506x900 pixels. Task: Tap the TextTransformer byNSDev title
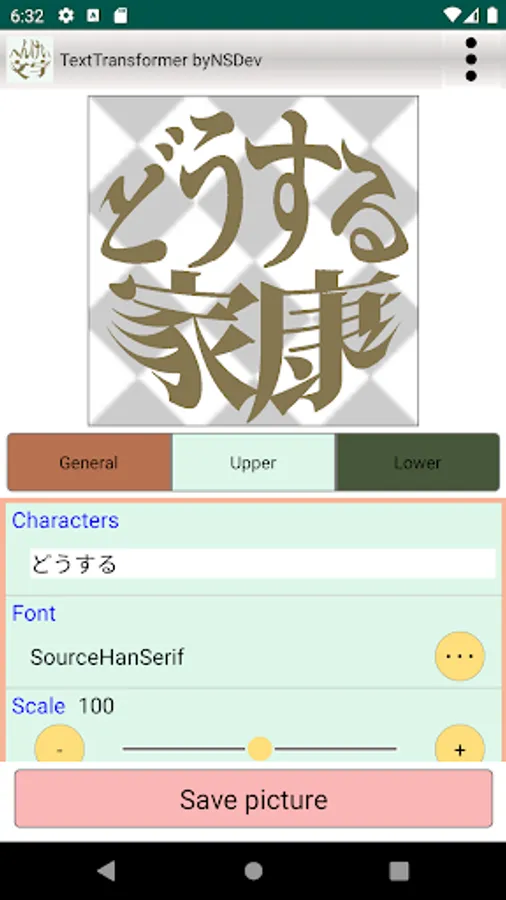pos(161,60)
